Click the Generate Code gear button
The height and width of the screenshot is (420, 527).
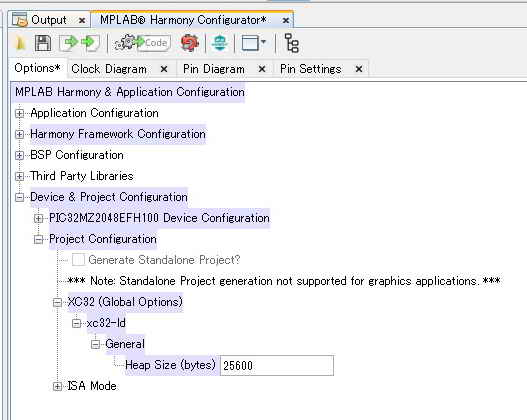click(x=142, y=43)
